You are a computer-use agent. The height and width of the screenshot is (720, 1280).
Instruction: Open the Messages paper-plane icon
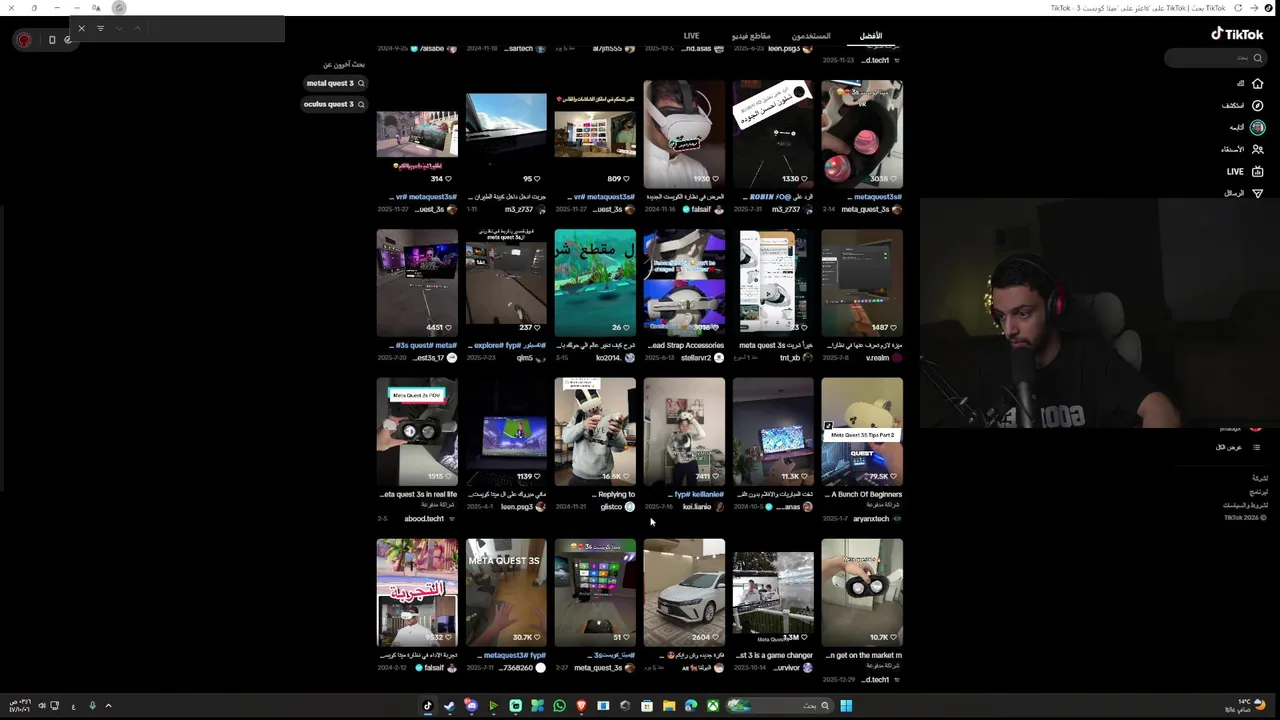coord(1258,193)
